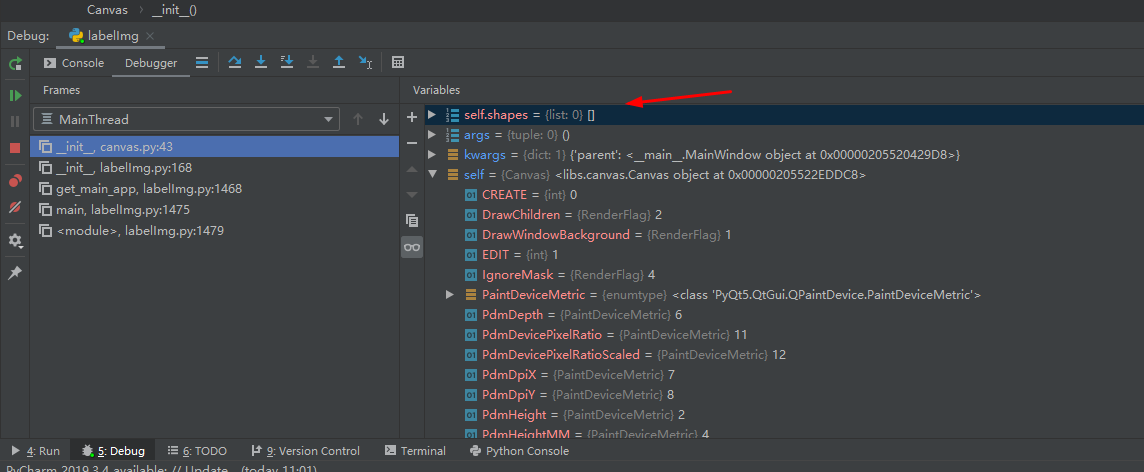Stop the debug session
This screenshot has width=1144, height=472.
15,148
